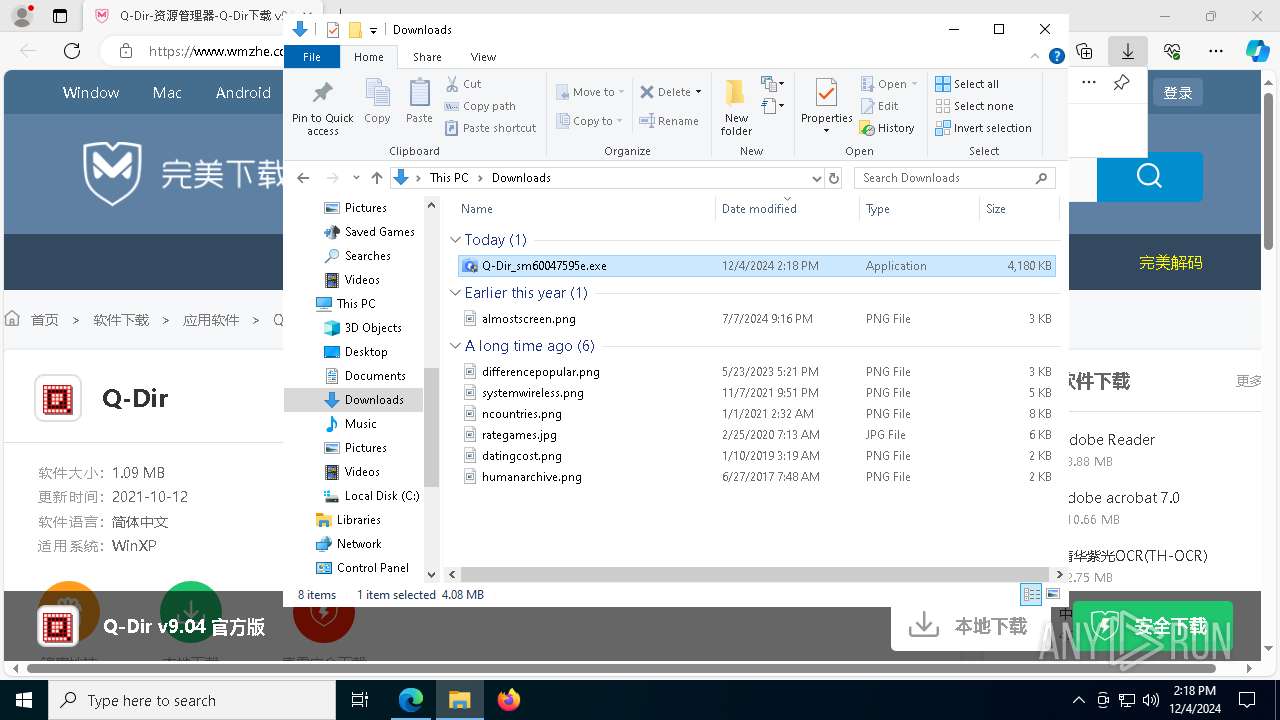
Task: Click Select none
Action: point(975,106)
